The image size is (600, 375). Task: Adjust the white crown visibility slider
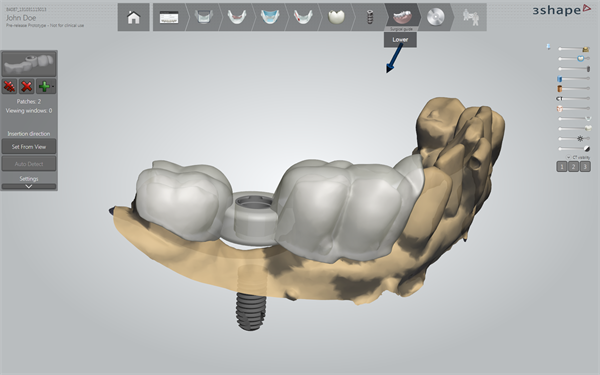coord(574,129)
